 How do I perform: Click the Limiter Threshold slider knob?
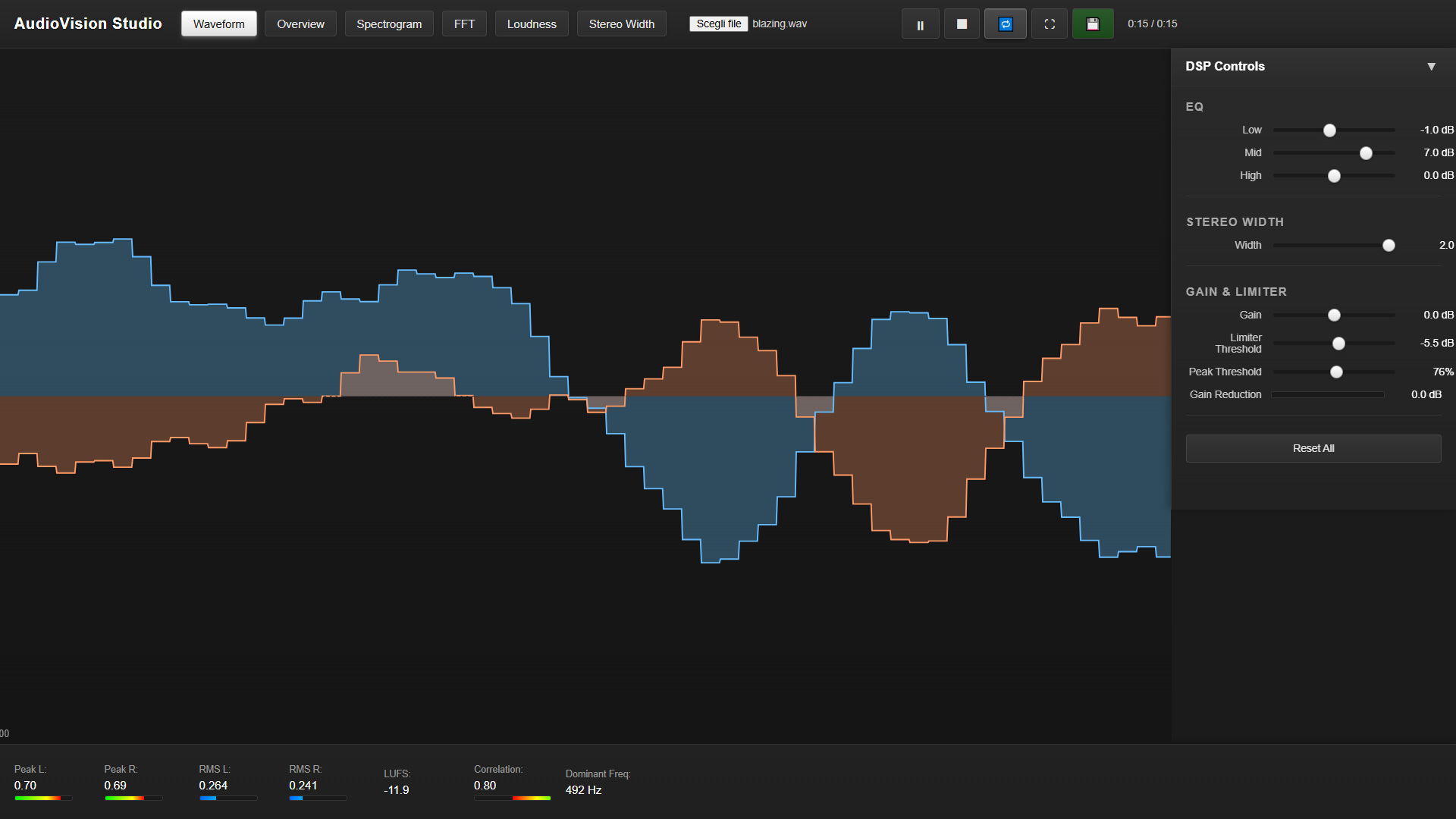(x=1338, y=344)
